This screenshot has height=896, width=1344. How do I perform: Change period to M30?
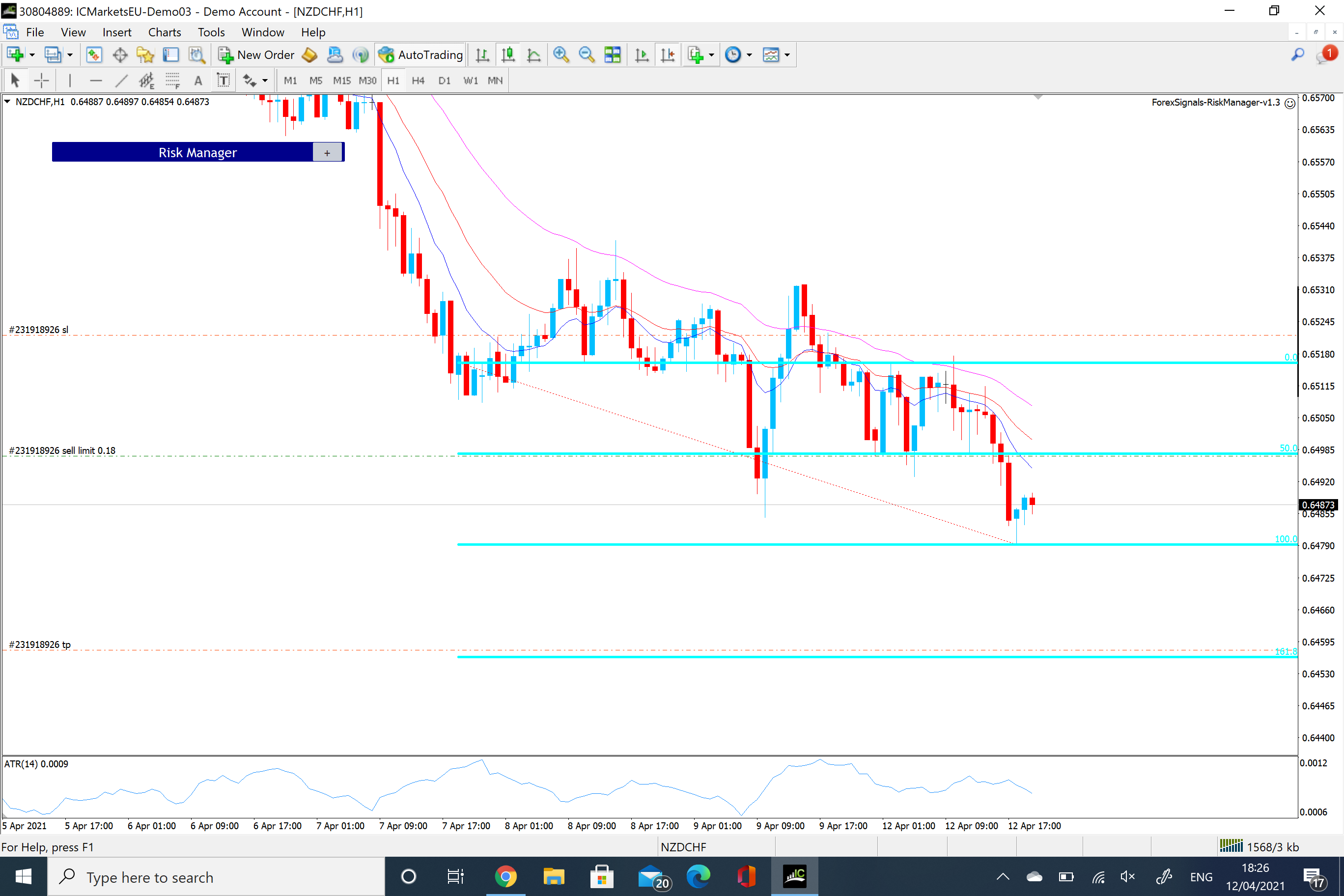pos(367,81)
